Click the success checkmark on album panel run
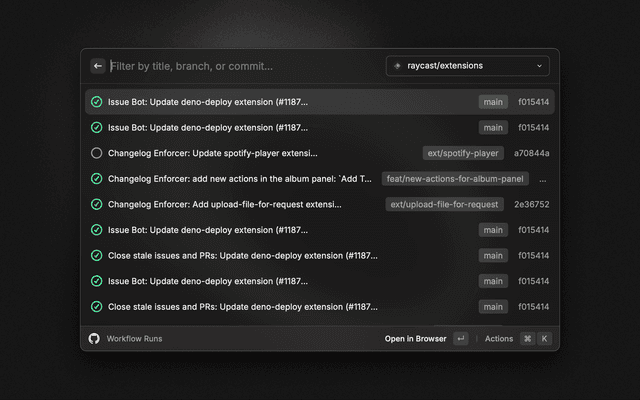Screen dimensions: 640x400 click(x=96, y=179)
